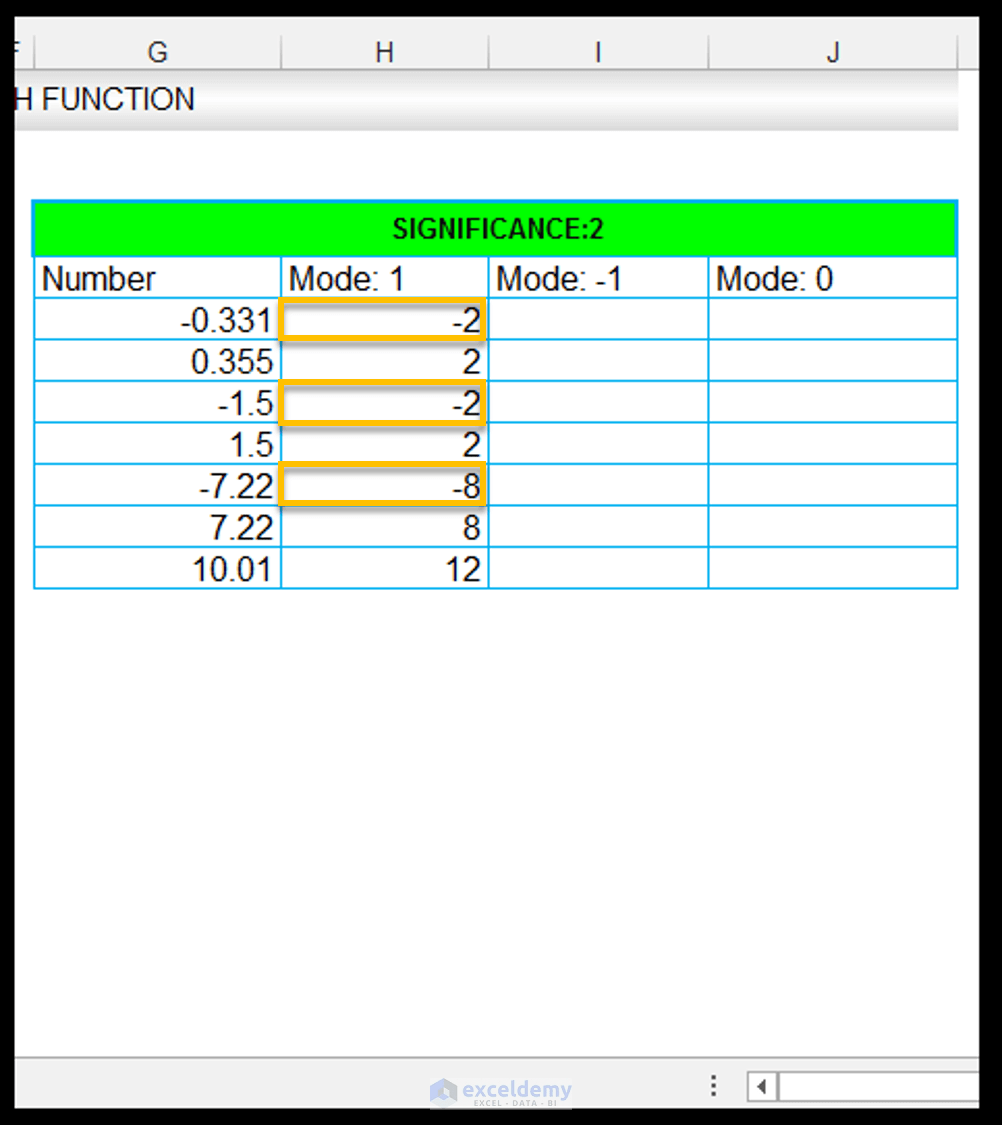Select the green SIGNIFICANCE:2 header cell
The image size is (1002, 1125).
(x=495, y=228)
